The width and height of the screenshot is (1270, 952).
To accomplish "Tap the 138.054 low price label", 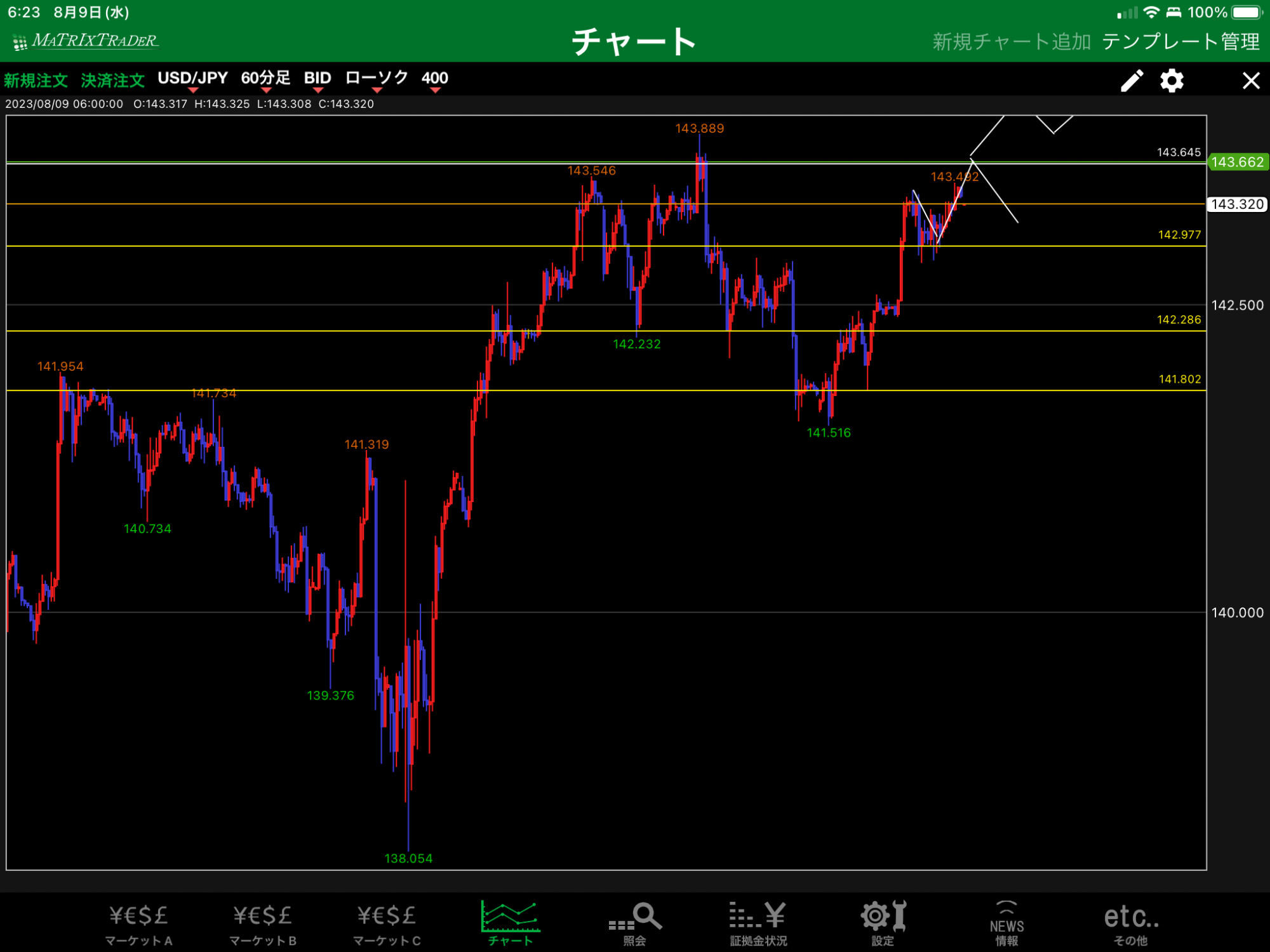I will point(408,859).
